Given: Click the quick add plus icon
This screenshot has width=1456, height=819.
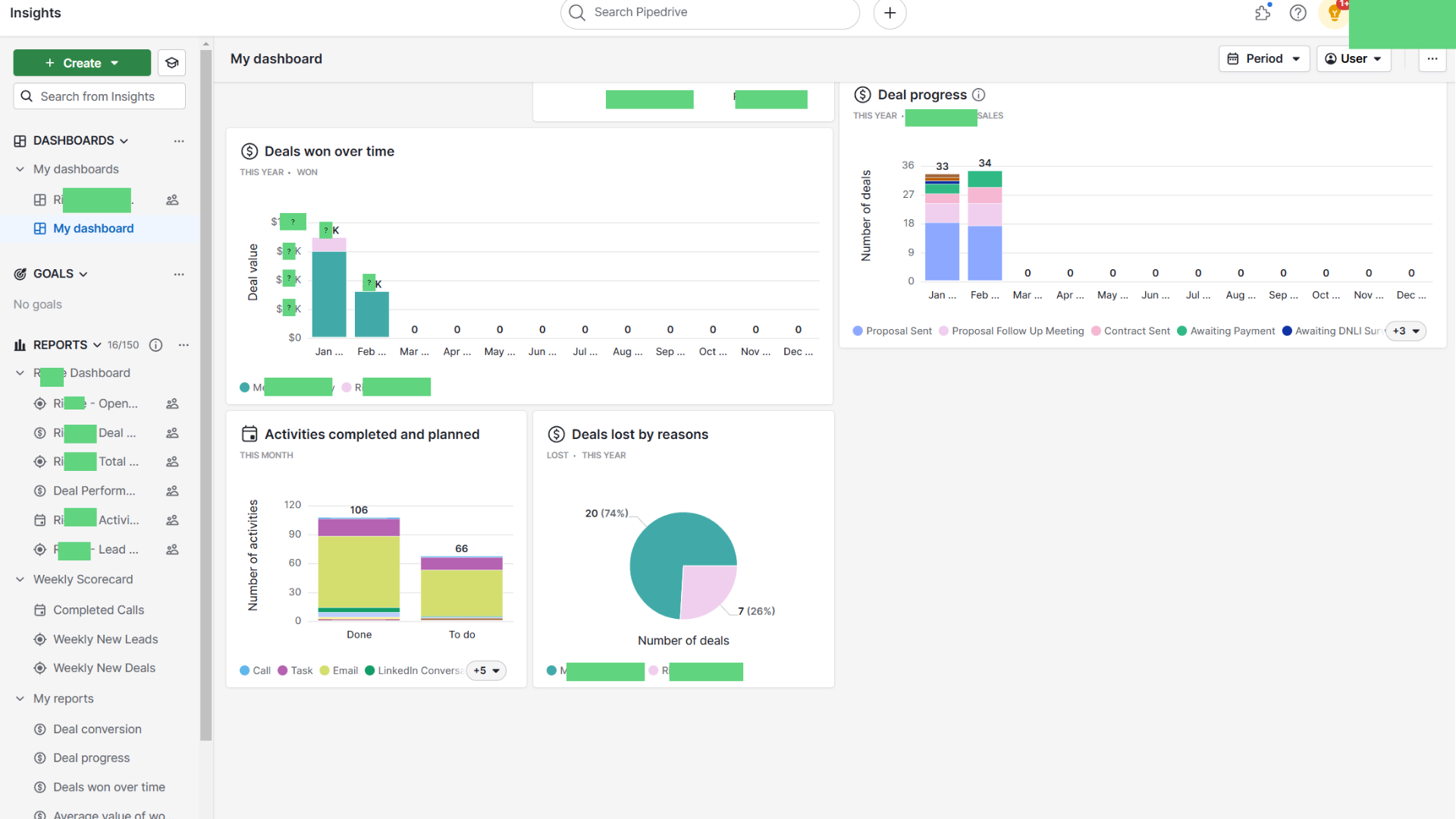Looking at the screenshot, I should pyautogui.click(x=890, y=13).
